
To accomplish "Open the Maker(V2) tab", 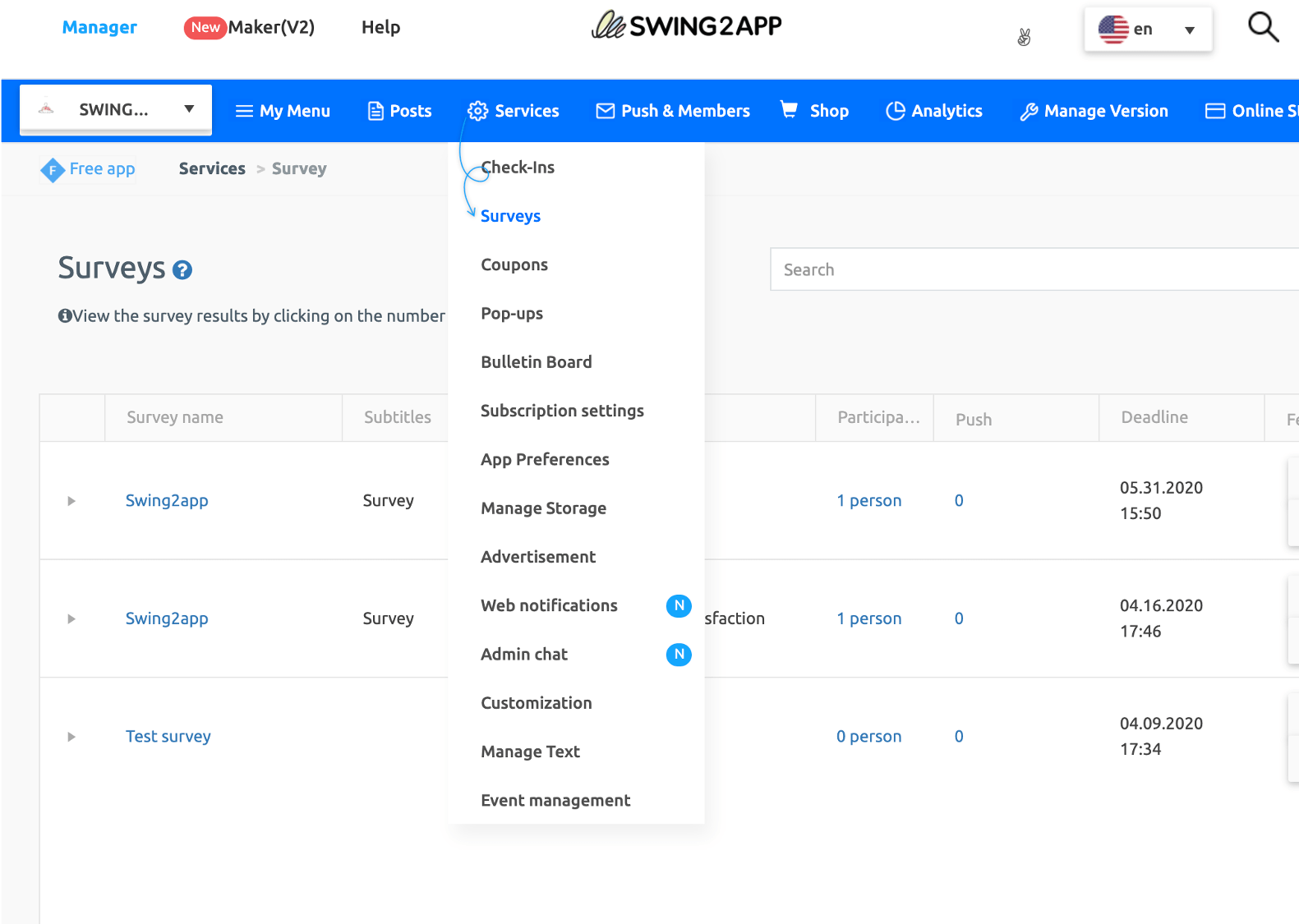I will point(271,27).
